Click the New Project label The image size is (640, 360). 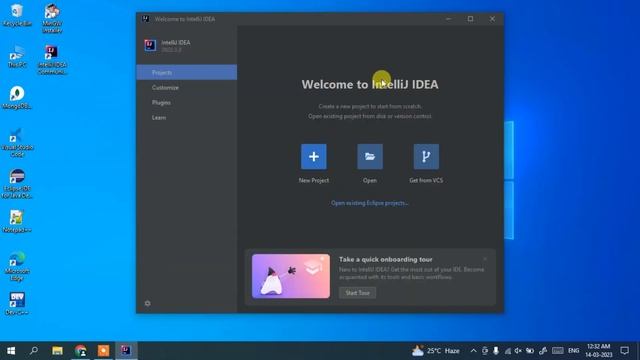[313, 180]
